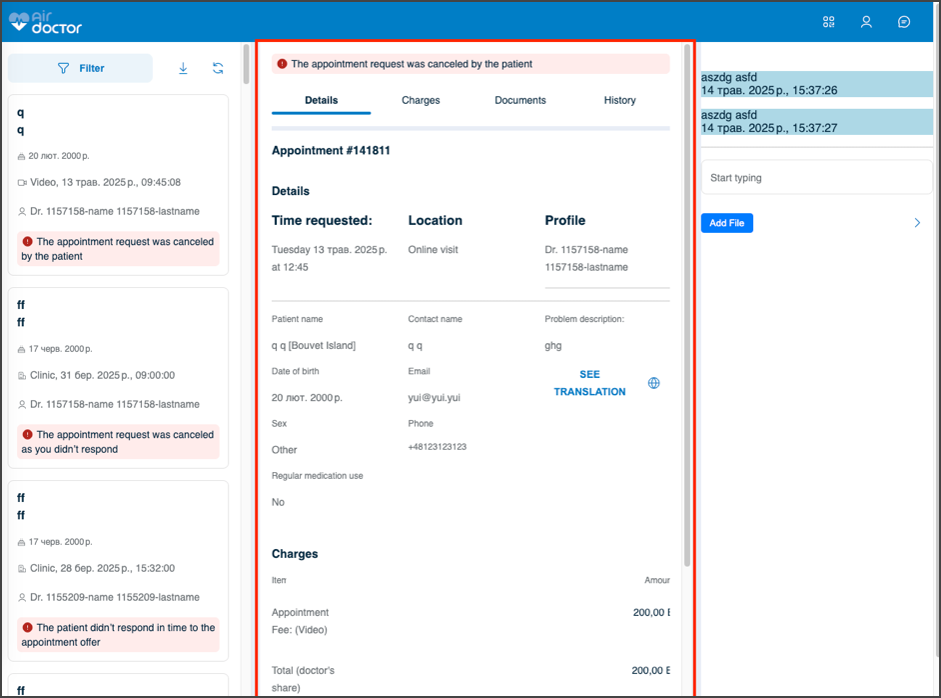Click the SEE TRANSLATION link
This screenshot has width=941, height=698.
tap(590, 383)
